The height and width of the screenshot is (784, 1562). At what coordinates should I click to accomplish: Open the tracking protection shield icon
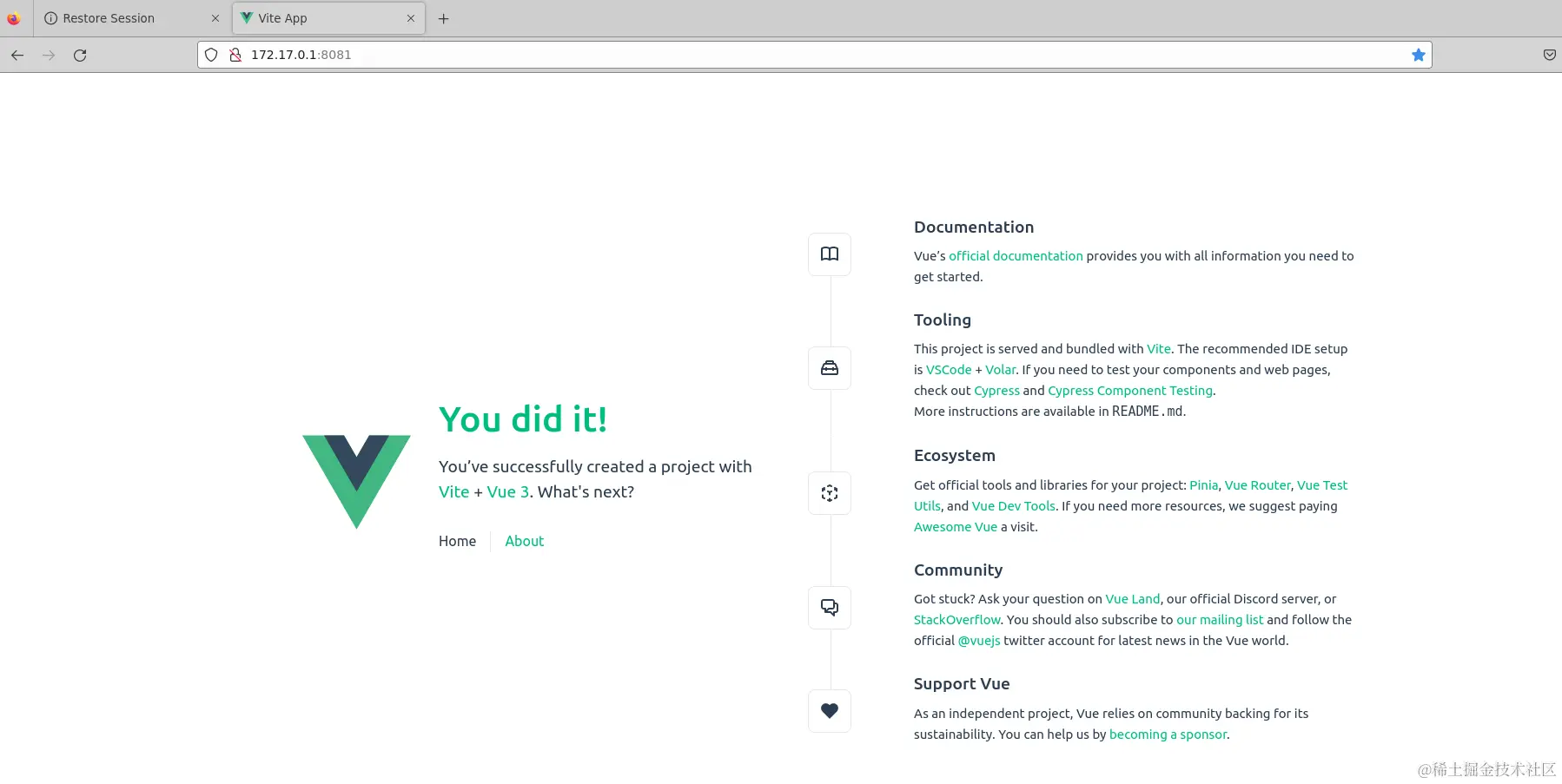(211, 55)
